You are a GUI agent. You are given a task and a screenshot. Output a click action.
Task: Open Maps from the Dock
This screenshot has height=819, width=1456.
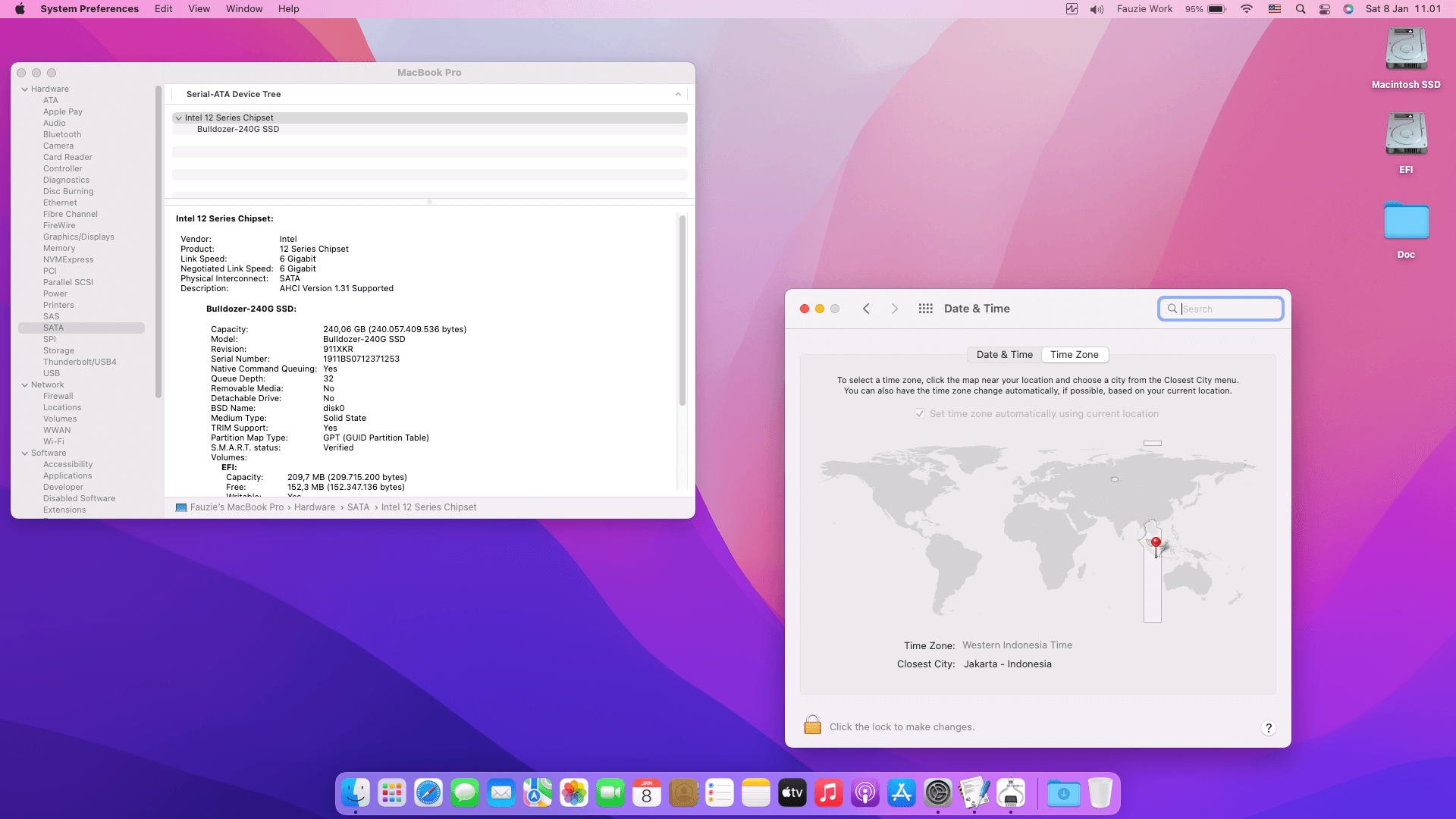click(538, 793)
